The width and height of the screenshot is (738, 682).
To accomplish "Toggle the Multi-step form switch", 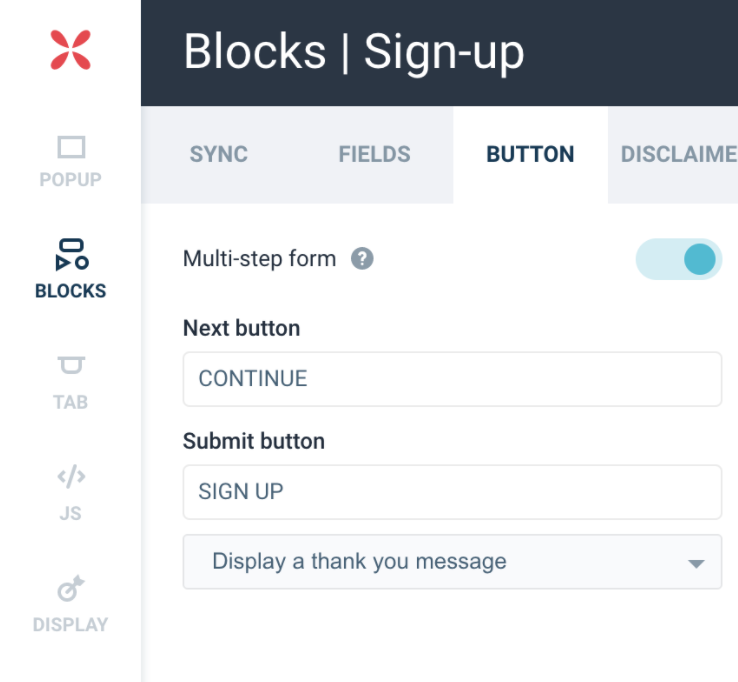I will (679, 259).
